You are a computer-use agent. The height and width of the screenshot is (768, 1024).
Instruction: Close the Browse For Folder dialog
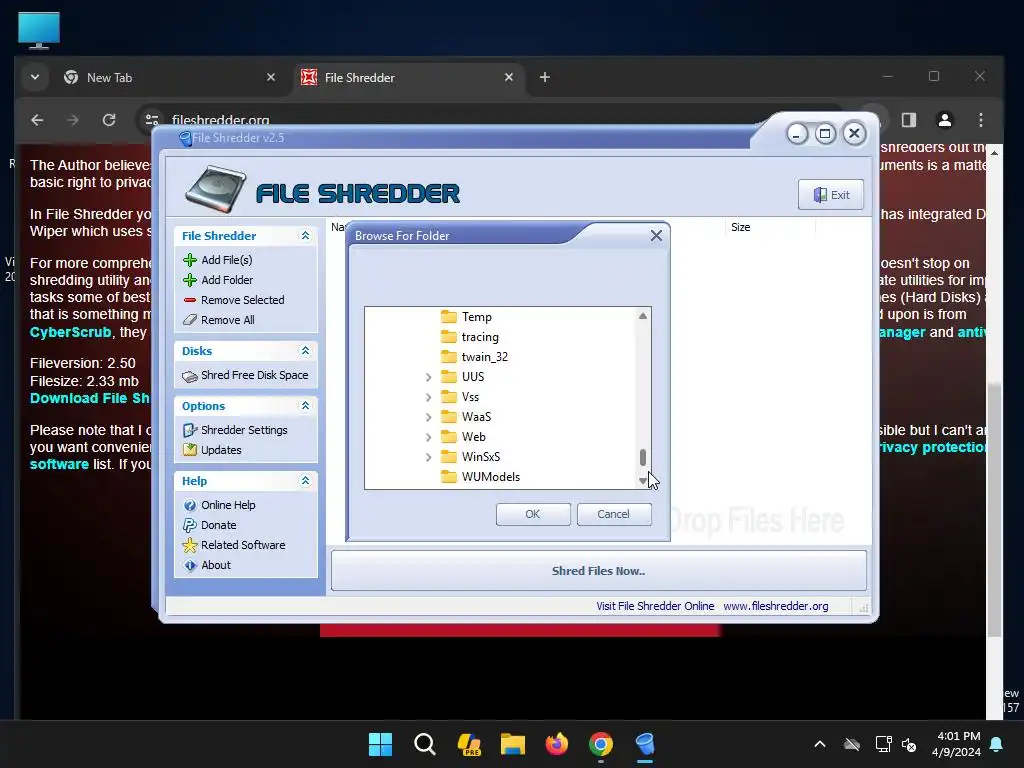pos(656,236)
